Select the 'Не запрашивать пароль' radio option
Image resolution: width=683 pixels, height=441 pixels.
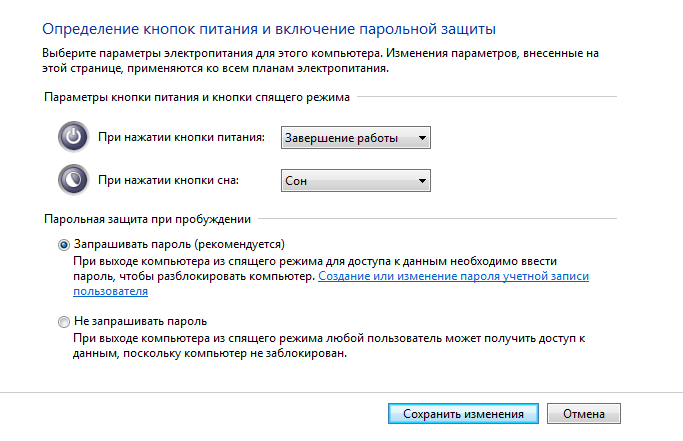(65, 322)
